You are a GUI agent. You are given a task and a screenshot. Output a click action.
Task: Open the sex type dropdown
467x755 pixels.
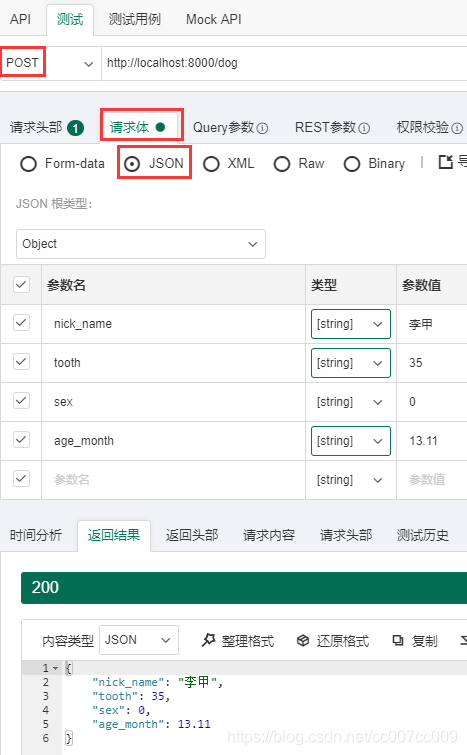(x=350, y=402)
